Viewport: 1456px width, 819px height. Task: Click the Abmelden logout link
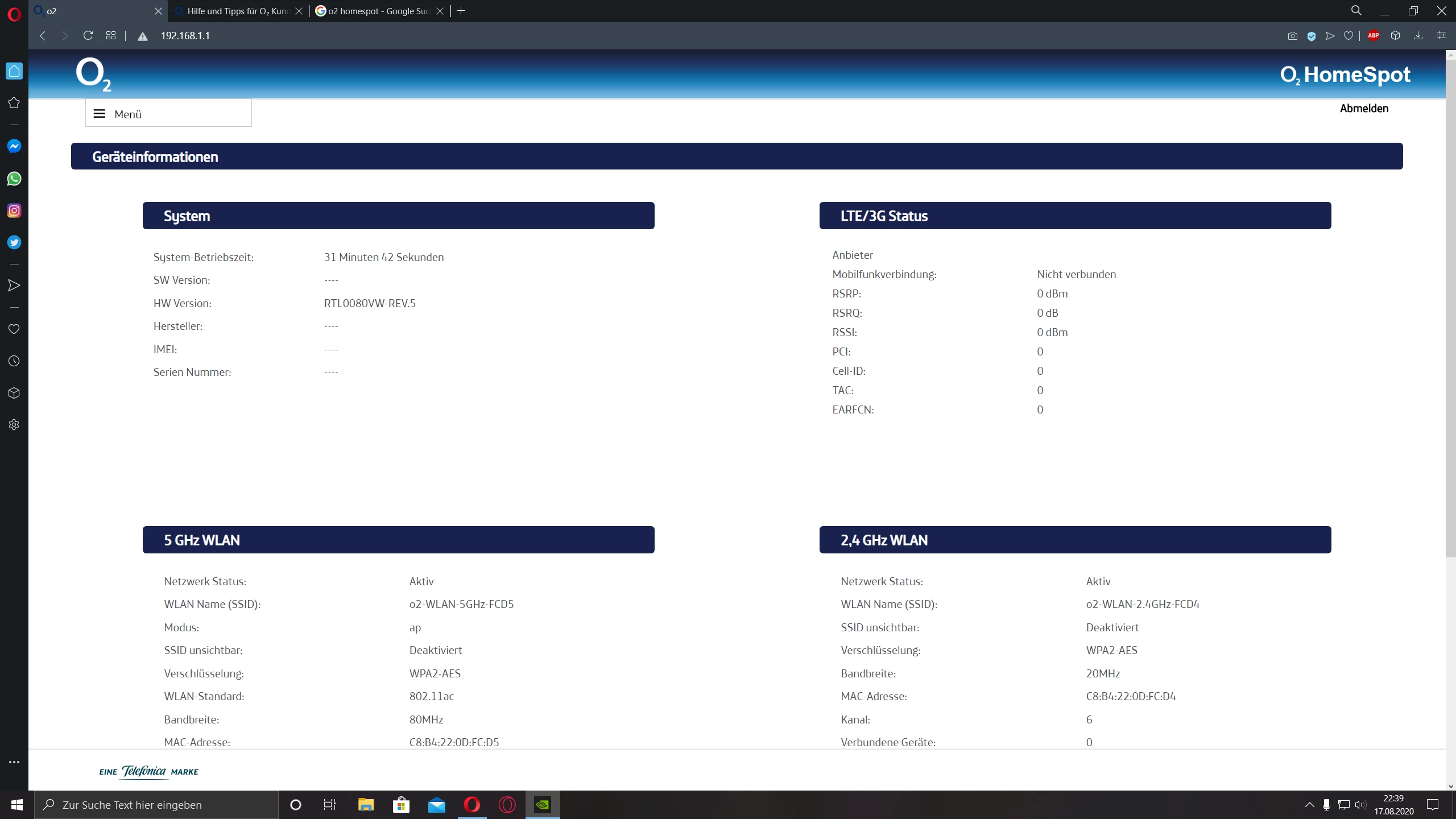tap(1364, 108)
